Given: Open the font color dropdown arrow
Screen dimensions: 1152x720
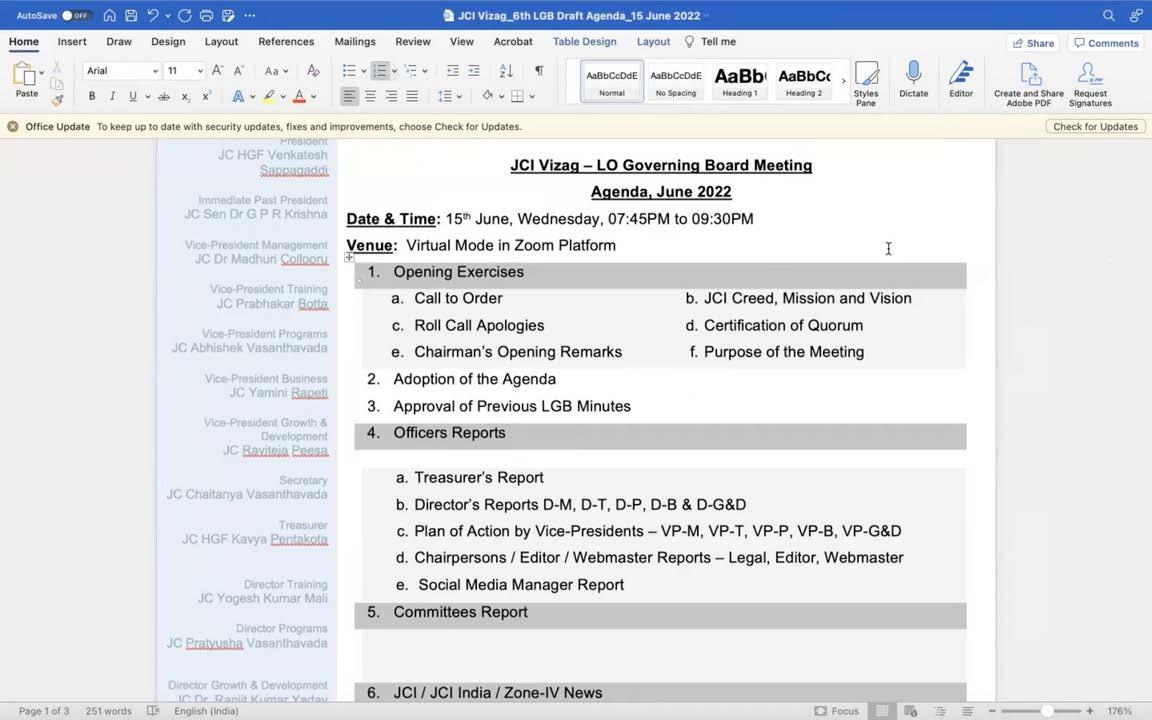Looking at the screenshot, I should click(x=314, y=96).
